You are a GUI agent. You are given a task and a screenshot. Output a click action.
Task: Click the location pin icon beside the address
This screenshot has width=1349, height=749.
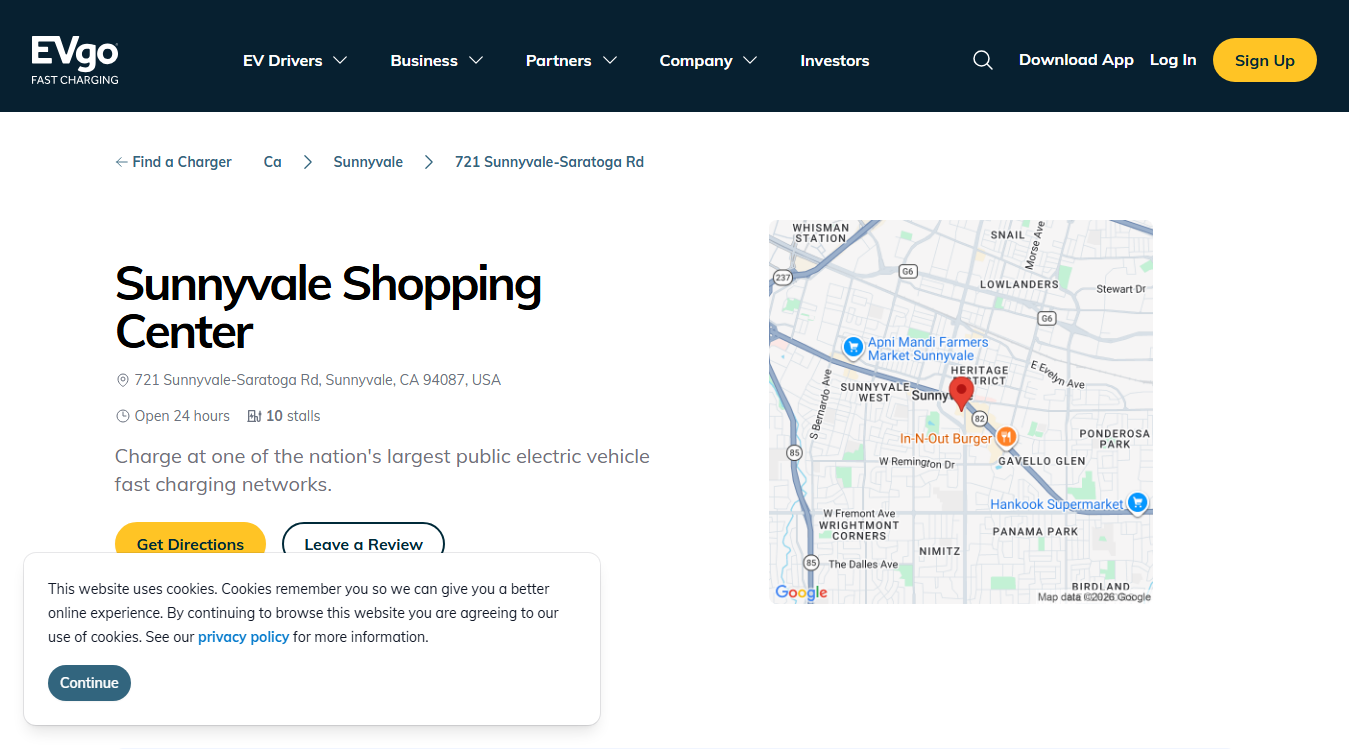123,380
